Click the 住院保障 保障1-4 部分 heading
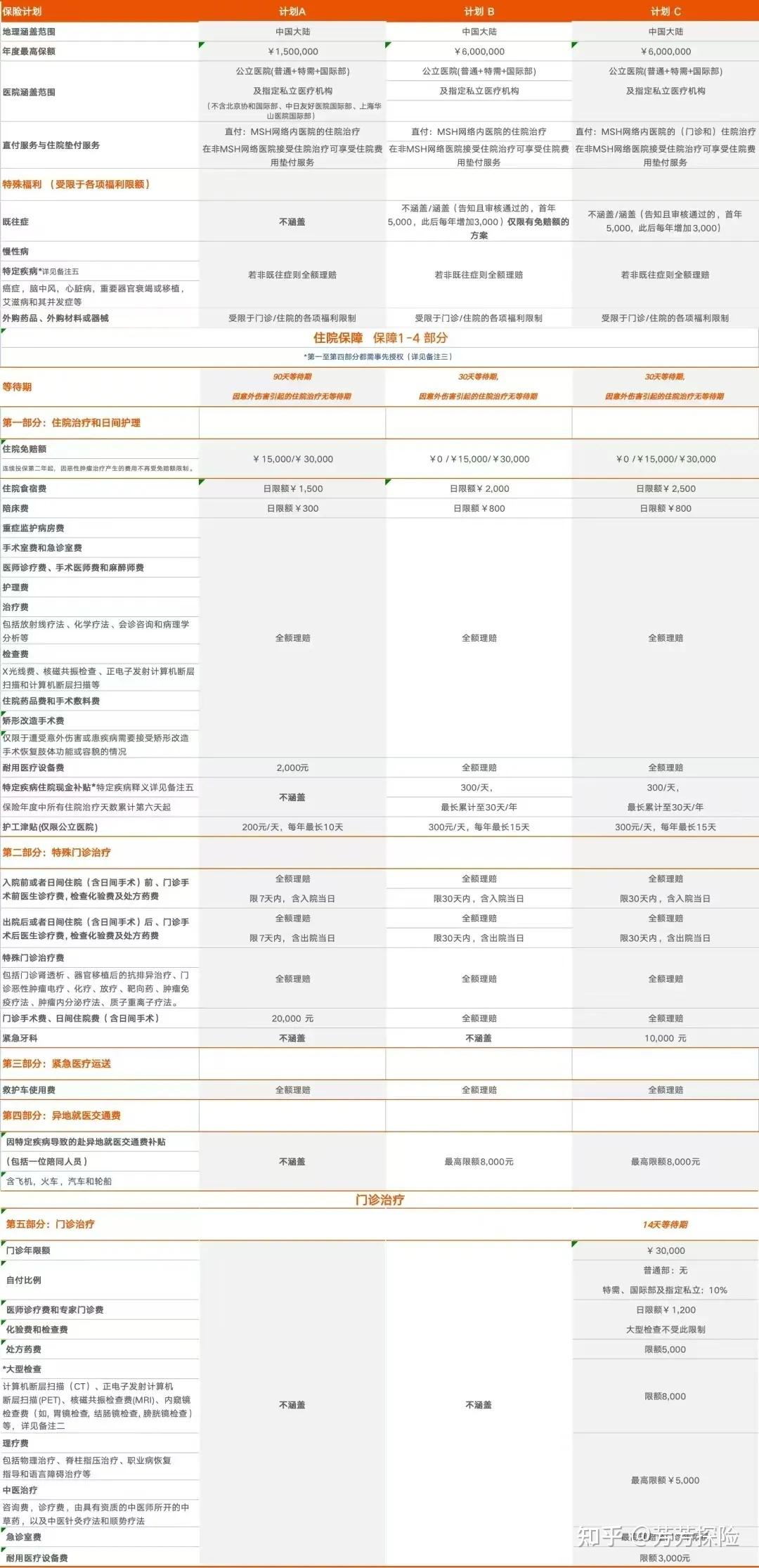Image resolution: width=759 pixels, height=1568 pixels. click(x=380, y=337)
